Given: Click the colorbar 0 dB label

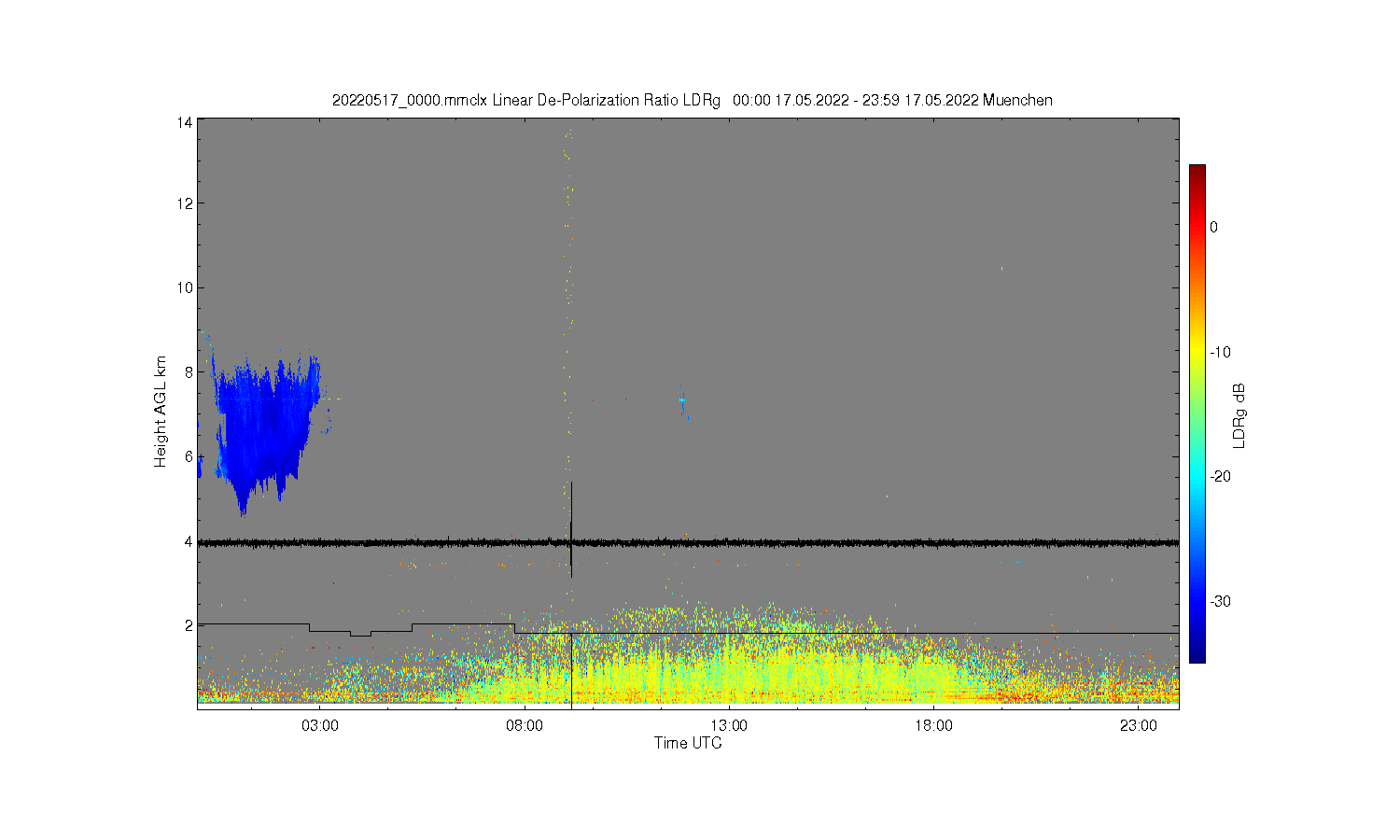Looking at the screenshot, I should [x=1213, y=227].
